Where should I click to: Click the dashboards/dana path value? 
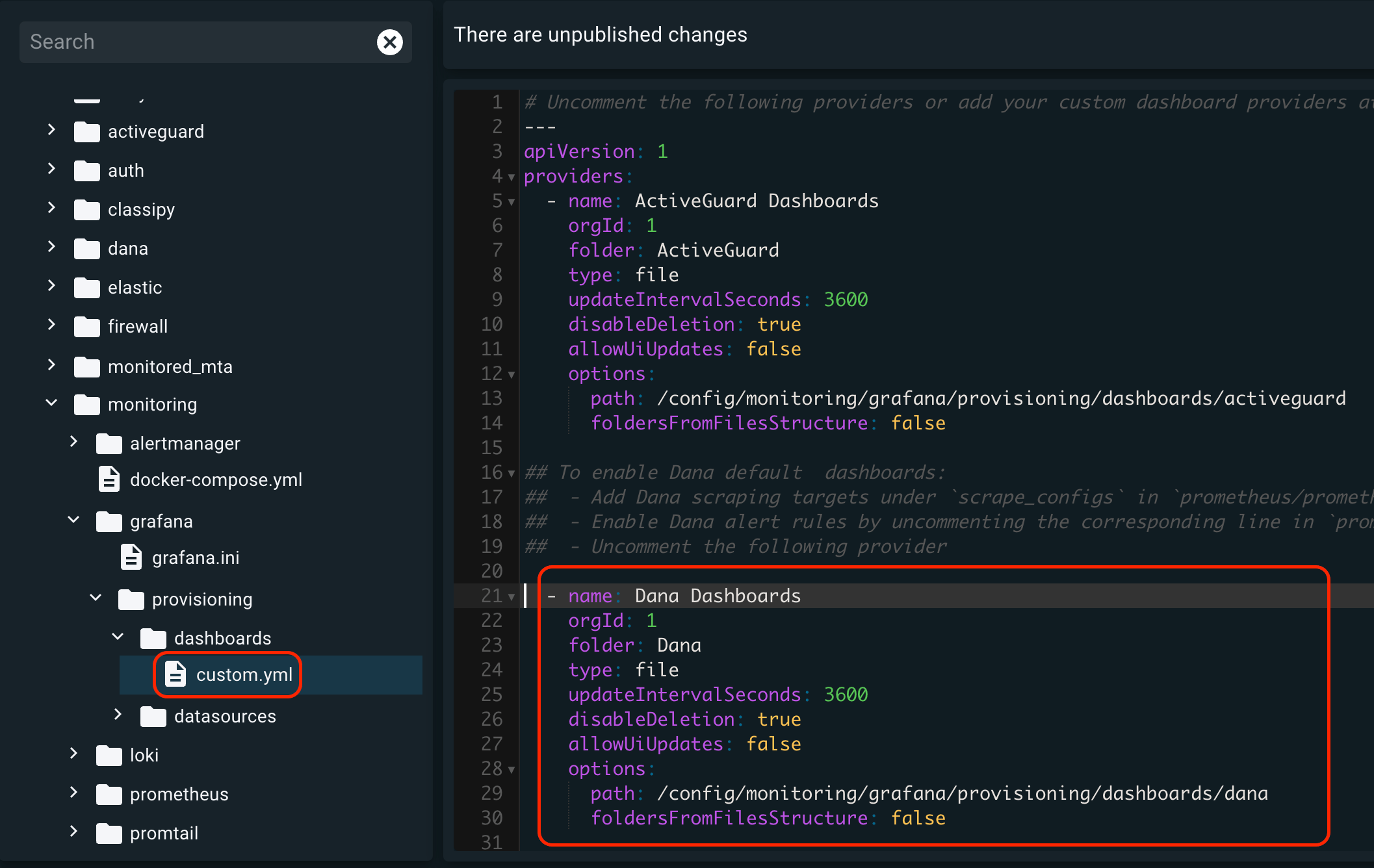(x=963, y=793)
